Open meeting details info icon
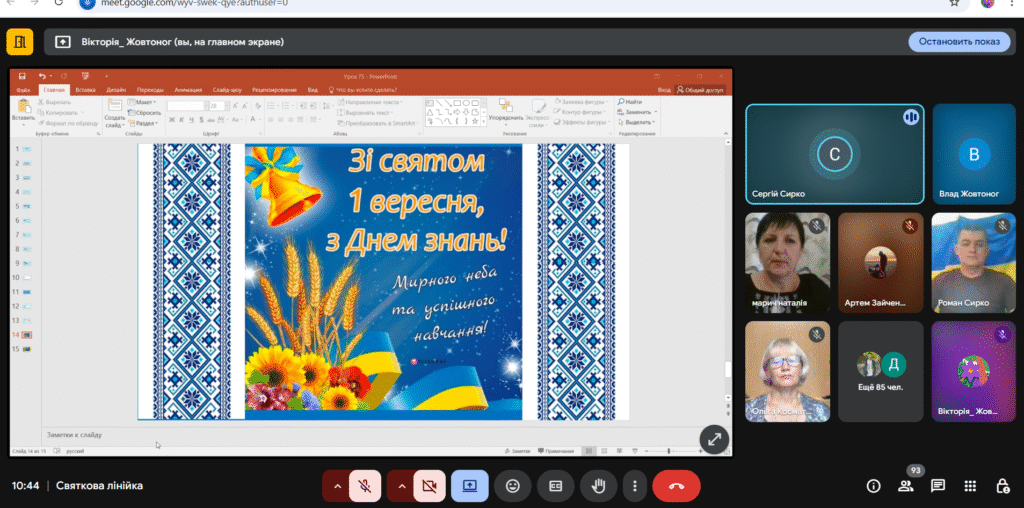This screenshot has height=508, width=1024. [873, 486]
